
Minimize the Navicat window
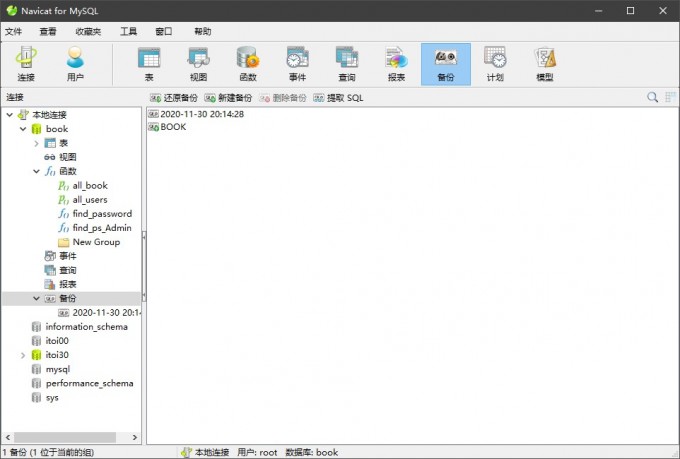(x=598, y=11)
